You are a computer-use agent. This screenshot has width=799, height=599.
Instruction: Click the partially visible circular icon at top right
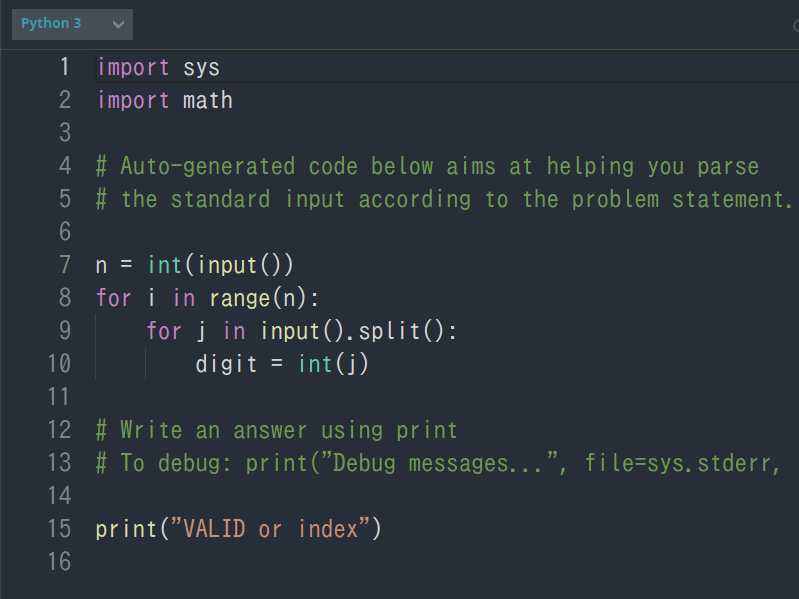coord(796,25)
